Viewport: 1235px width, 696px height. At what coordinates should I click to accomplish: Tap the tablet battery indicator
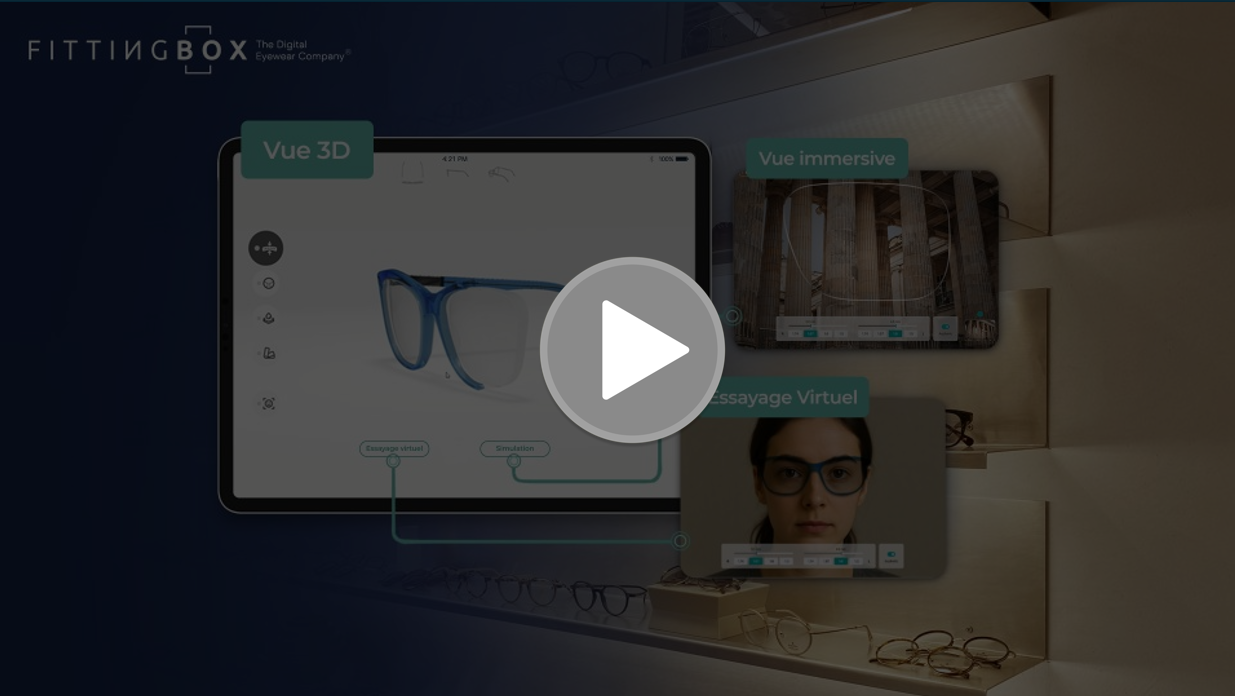[x=681, y=159]
